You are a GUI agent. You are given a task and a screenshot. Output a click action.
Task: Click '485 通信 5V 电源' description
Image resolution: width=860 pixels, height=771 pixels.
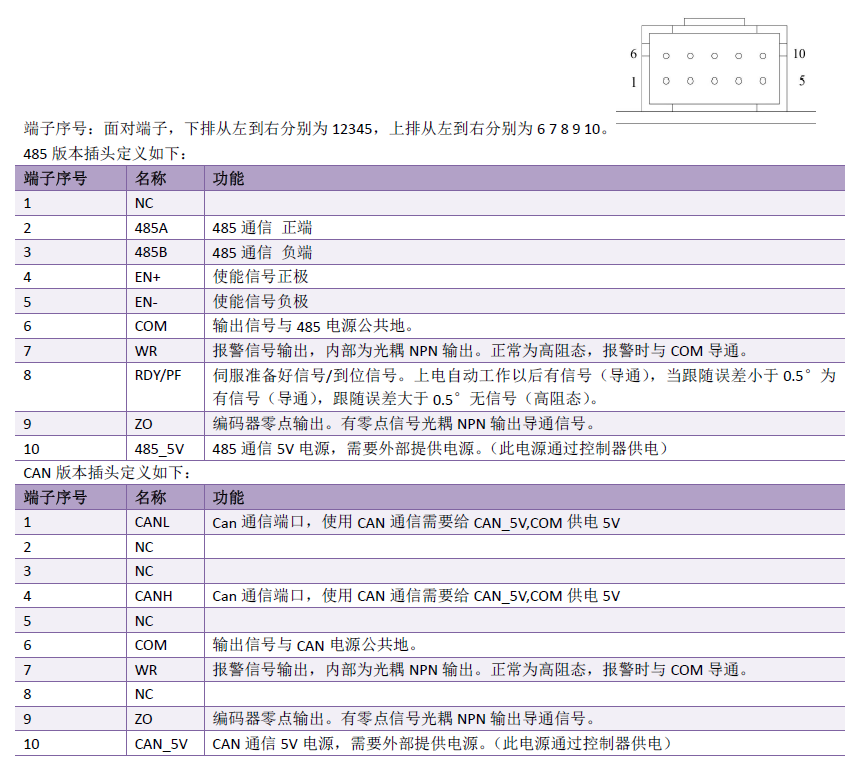[440, 449]
